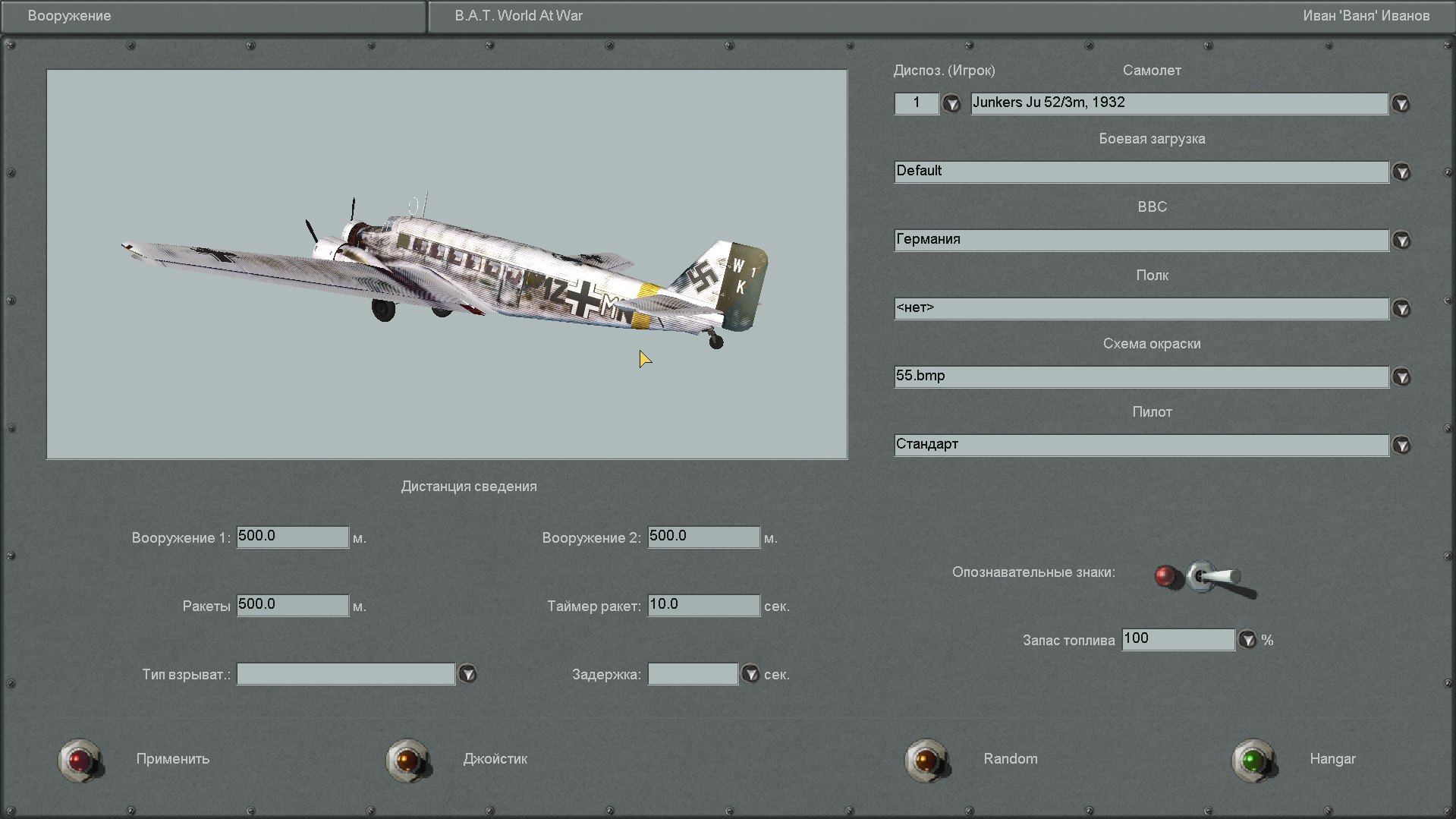
Task: Click the Ju 52 aircraft 3D preview
Action: [x=447, y=264]
